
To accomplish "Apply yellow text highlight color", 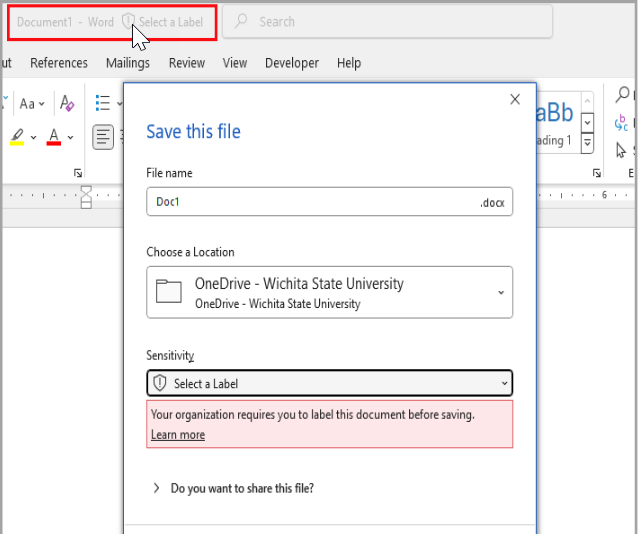I will click(17, 137).
